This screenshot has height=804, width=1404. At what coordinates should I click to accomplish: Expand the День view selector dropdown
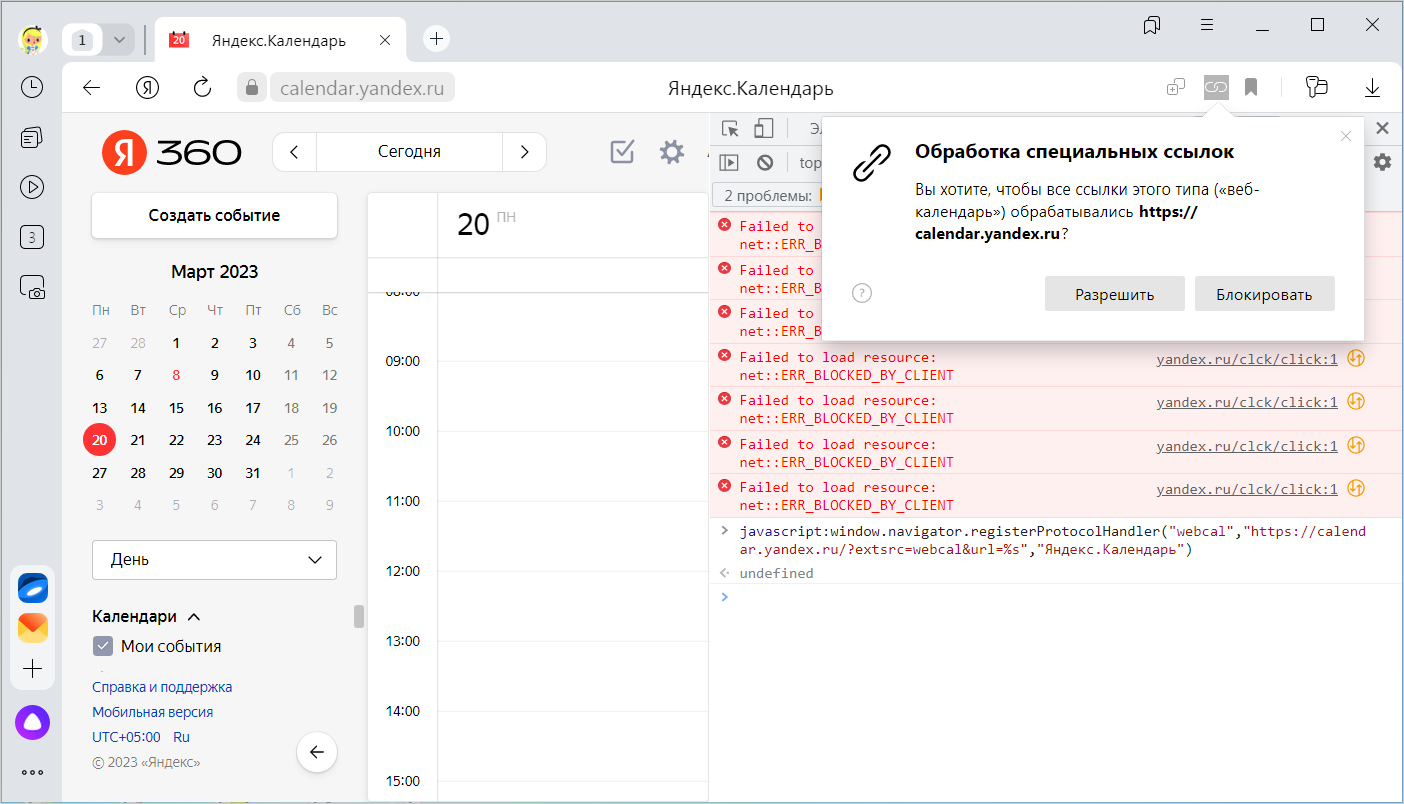214,560
